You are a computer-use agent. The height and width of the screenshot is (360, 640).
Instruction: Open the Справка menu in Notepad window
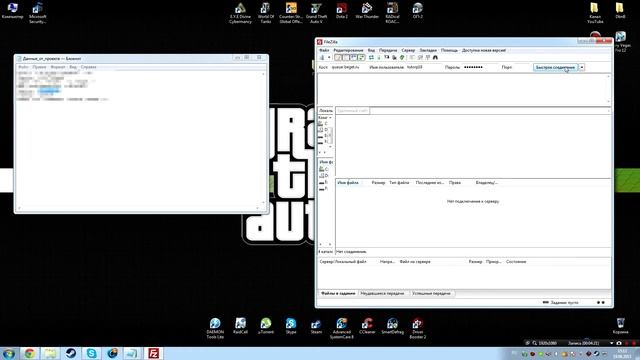88,67
